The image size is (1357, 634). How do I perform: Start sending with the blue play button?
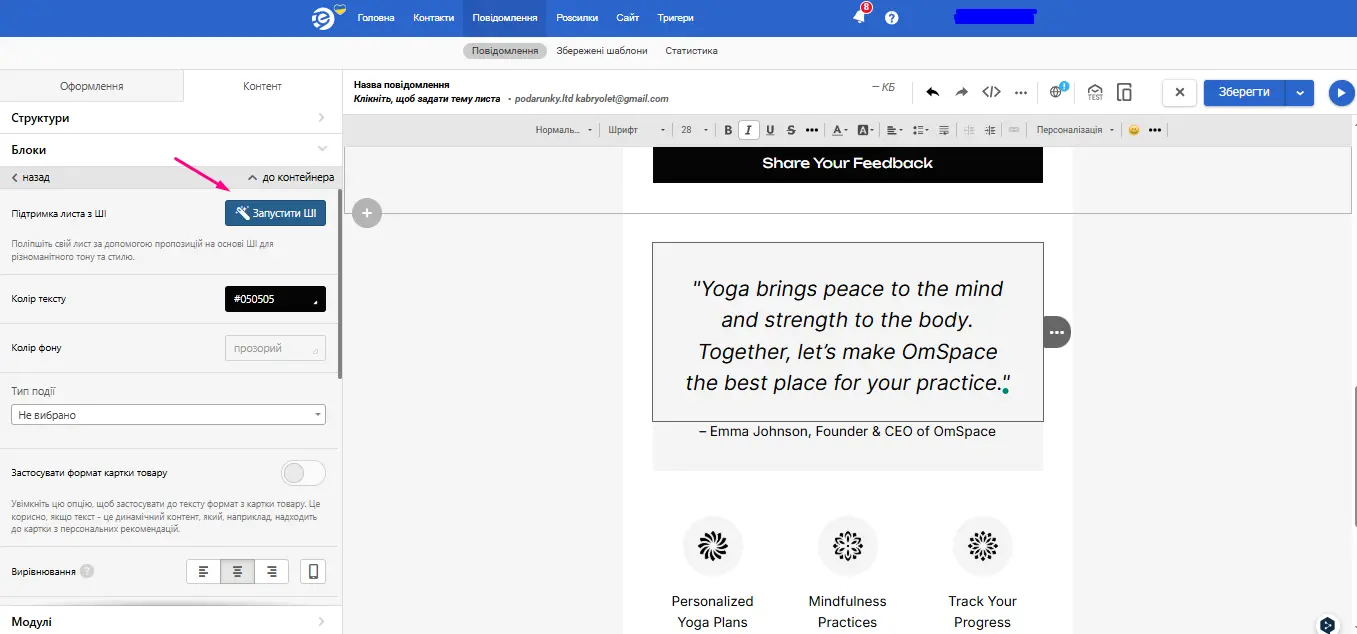(1341, 92)
